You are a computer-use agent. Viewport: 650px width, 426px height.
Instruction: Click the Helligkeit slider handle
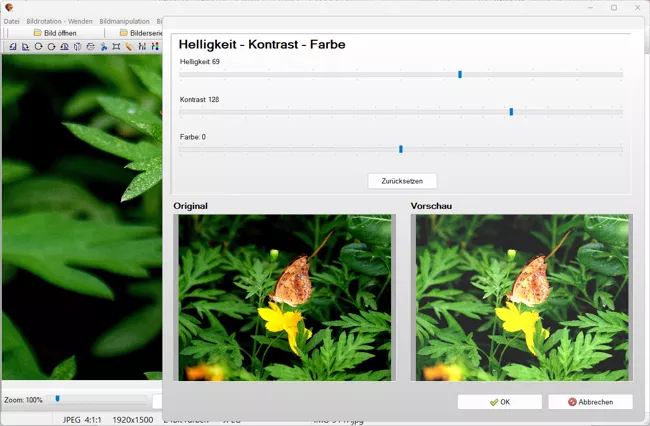[460, 75]
